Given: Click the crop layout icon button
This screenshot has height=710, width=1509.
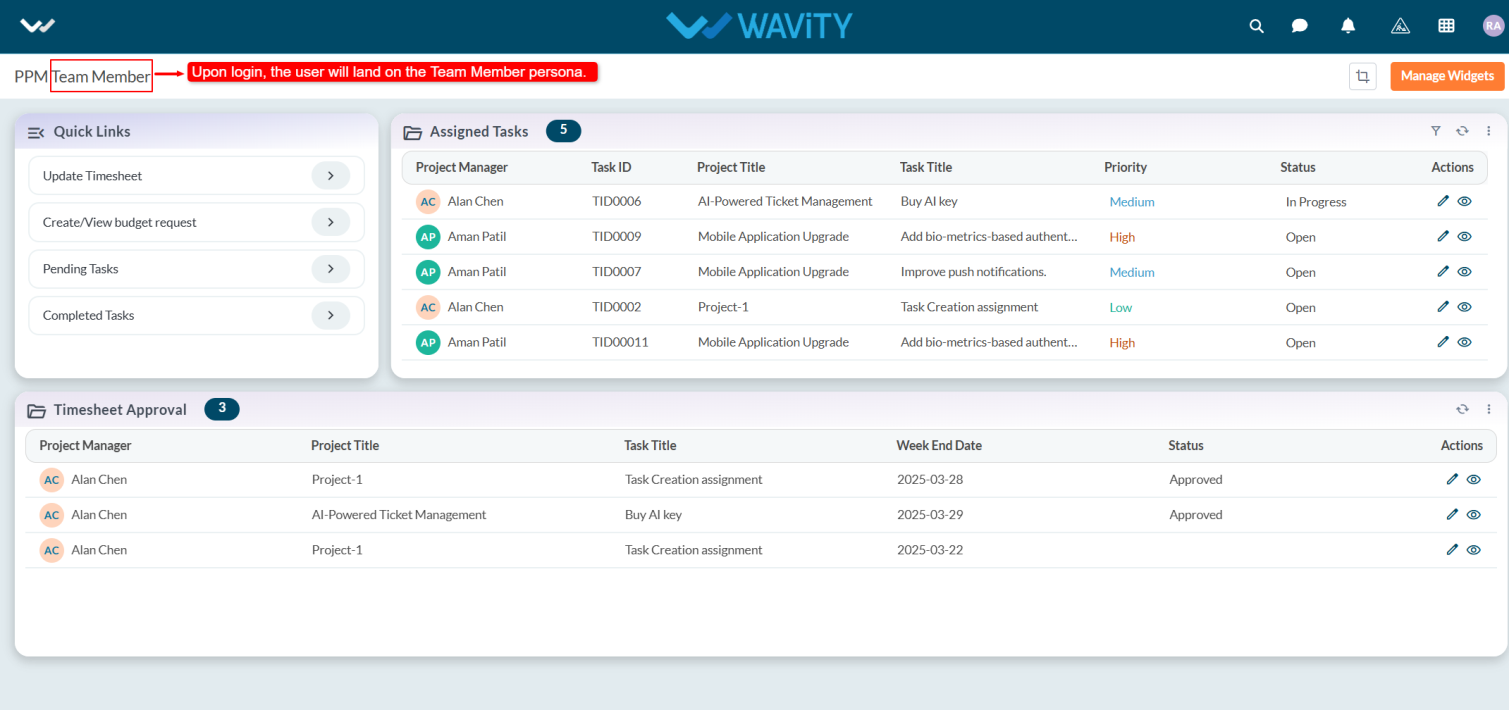Looking at the screenshot, I should [1362, 76].
